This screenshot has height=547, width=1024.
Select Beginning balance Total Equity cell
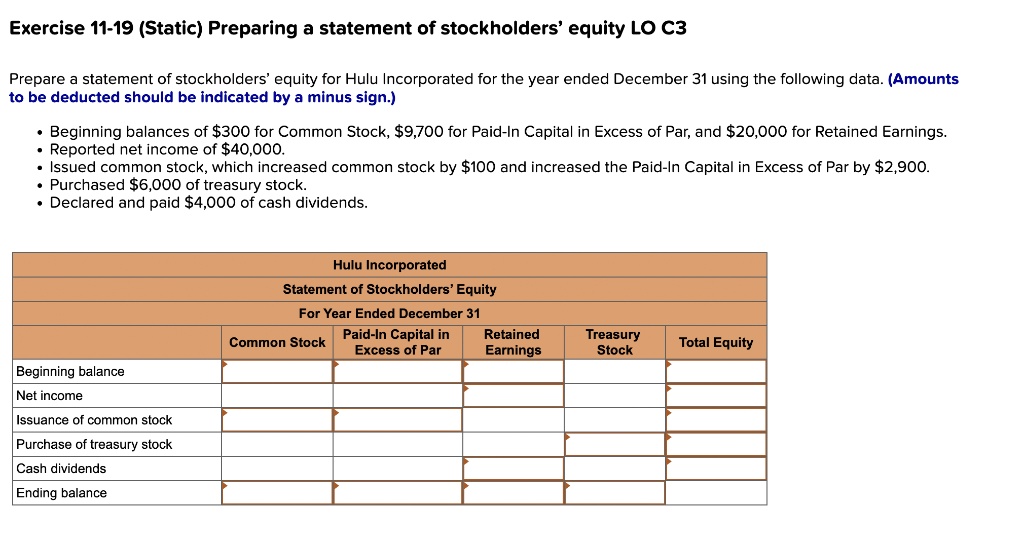tap(716, 372)
